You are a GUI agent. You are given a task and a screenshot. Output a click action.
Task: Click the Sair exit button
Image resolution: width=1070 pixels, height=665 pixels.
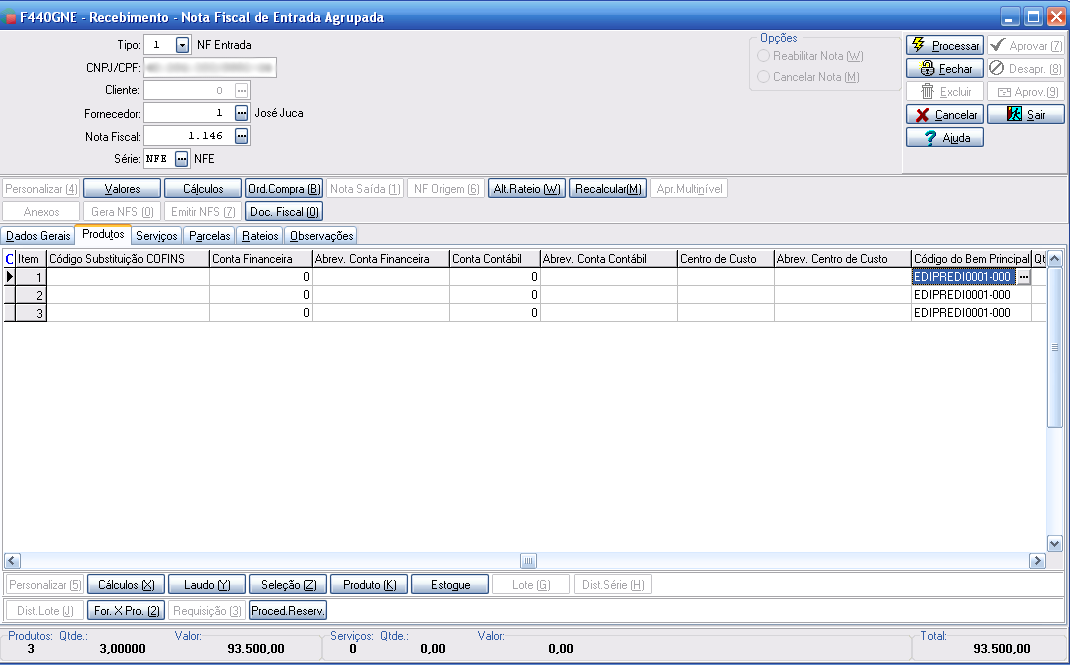pyautogui.click(x=1026, y=115)
